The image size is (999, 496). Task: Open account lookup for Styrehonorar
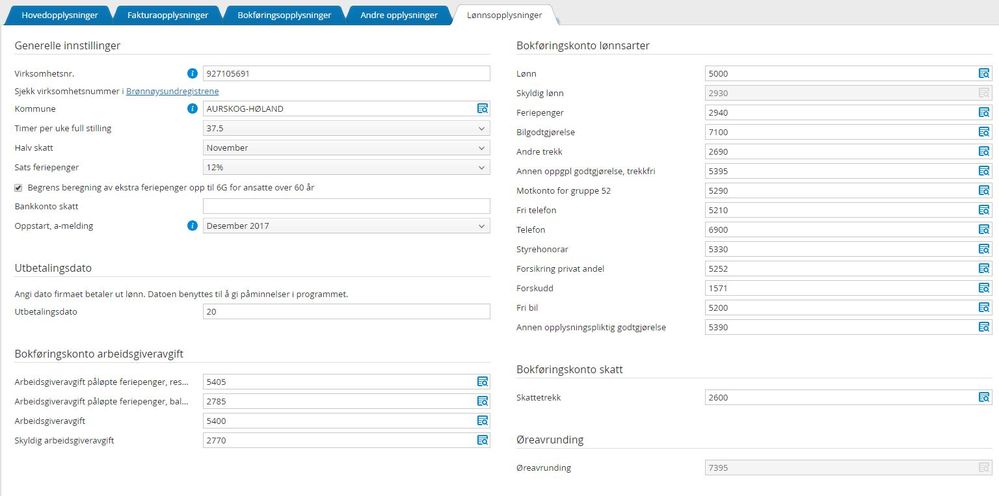[984, 249]
